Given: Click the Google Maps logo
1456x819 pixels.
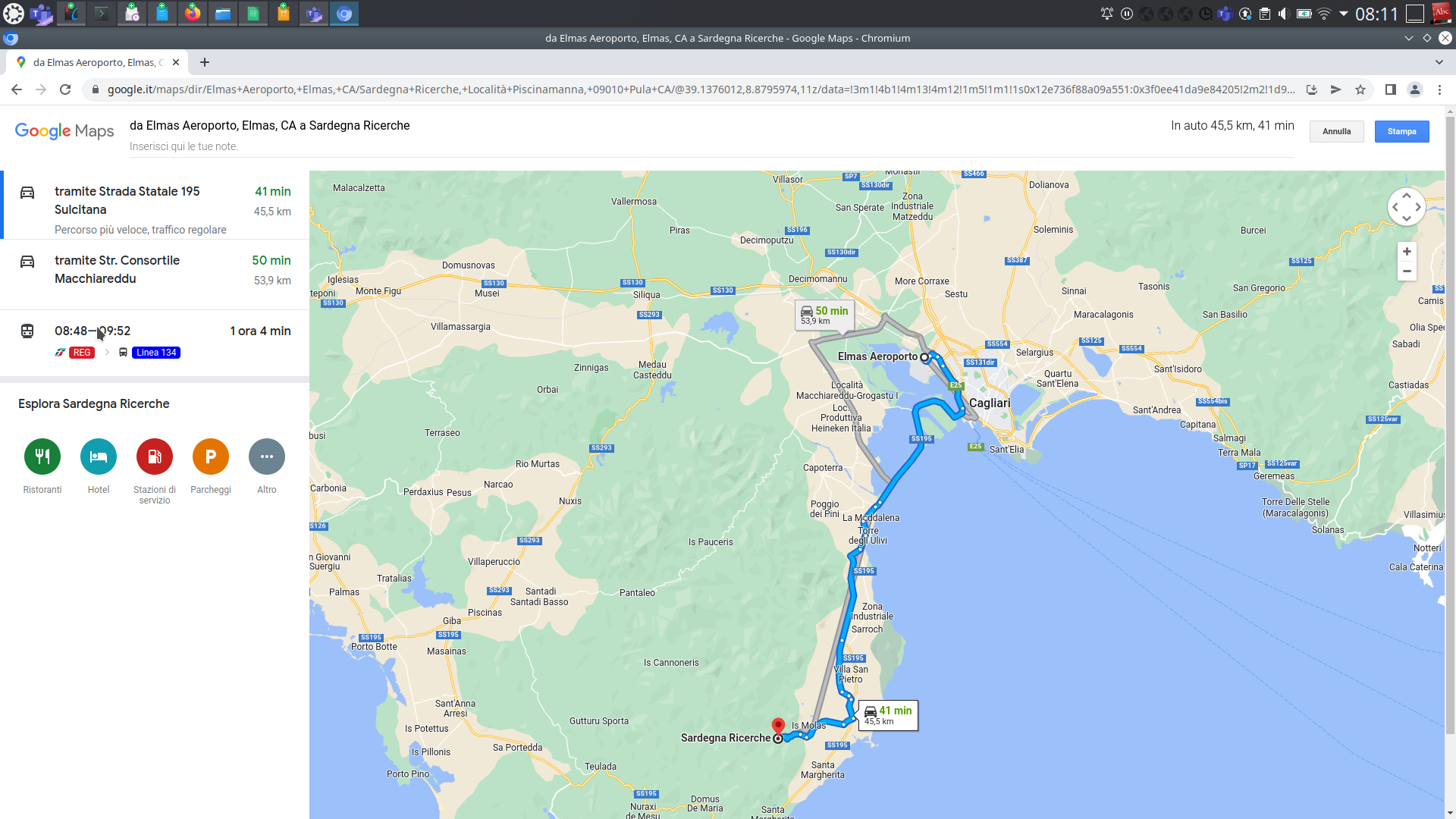Looking at the screenshot, I should 64,131.
